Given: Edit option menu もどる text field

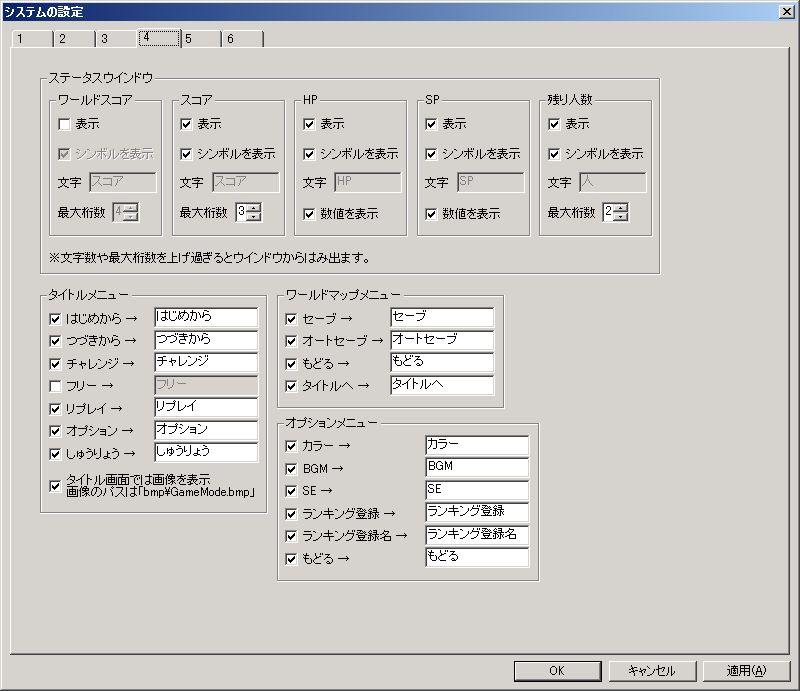Looking at the screenshot, I should pos(477,557).
